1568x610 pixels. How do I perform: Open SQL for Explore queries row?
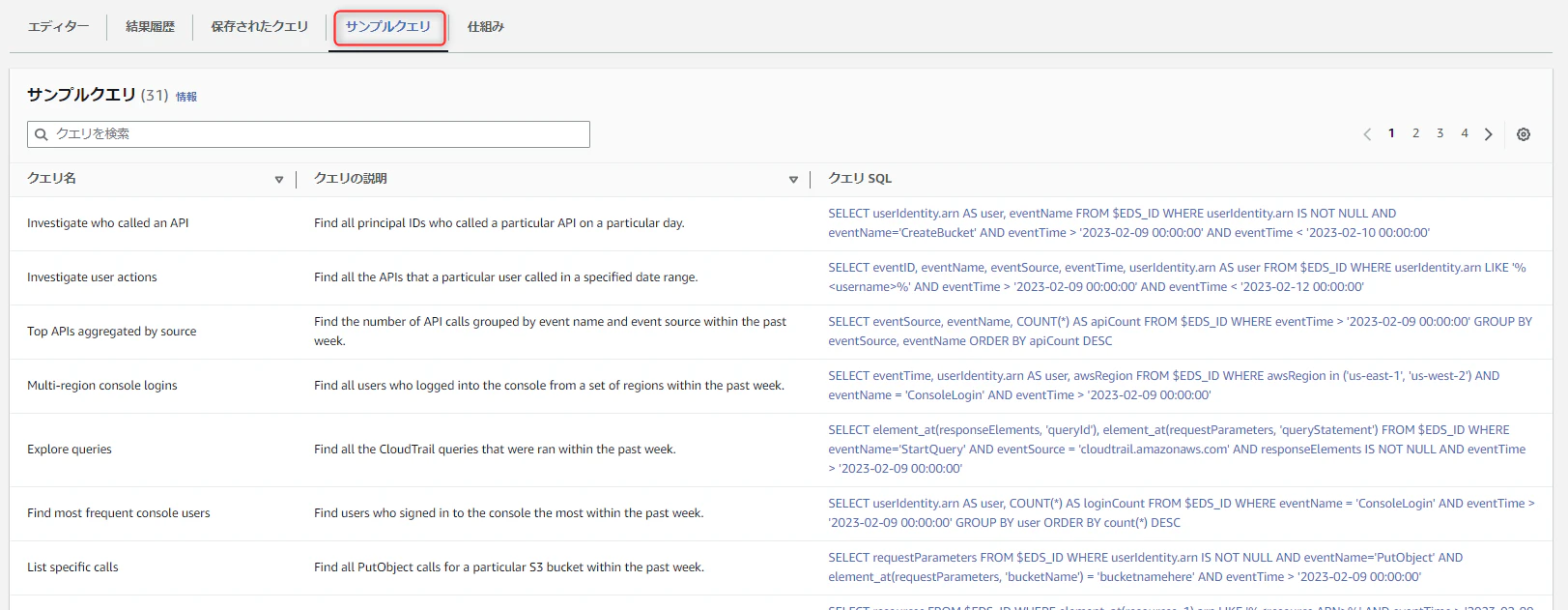coord(1177,450)
